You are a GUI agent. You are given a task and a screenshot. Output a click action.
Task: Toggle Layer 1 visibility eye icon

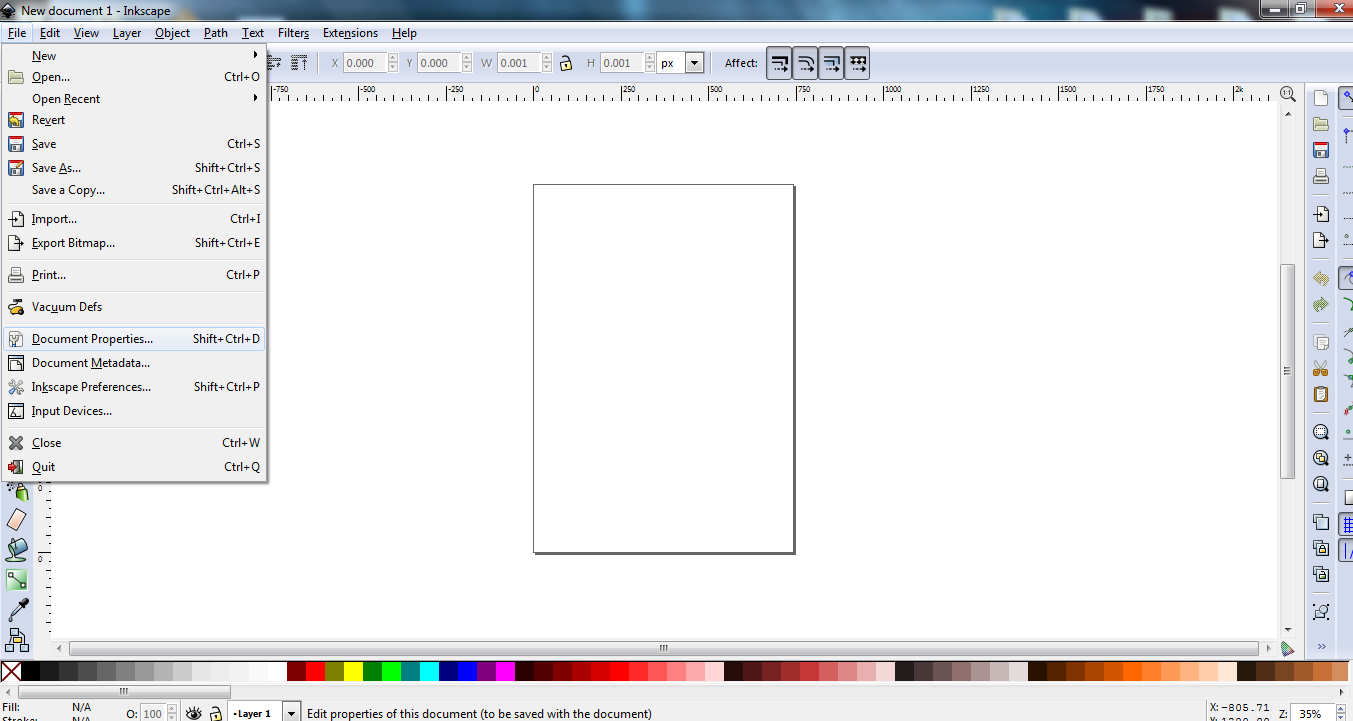click(194, 713)
